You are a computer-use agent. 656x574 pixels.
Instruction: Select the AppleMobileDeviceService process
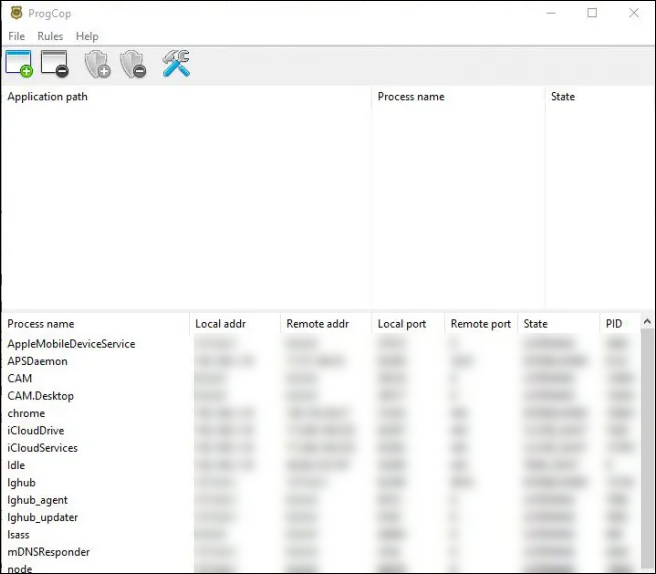[x=71, y=344]
